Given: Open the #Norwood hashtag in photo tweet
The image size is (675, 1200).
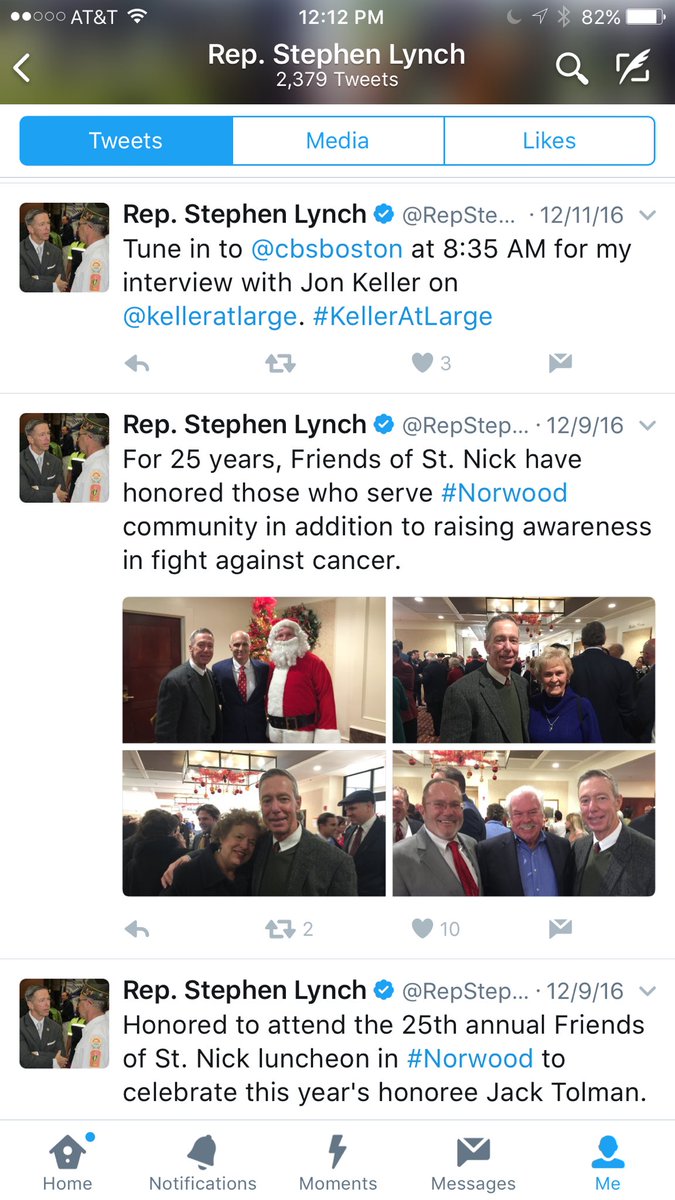Looking at the screenshot, I should tap(503, 493).
